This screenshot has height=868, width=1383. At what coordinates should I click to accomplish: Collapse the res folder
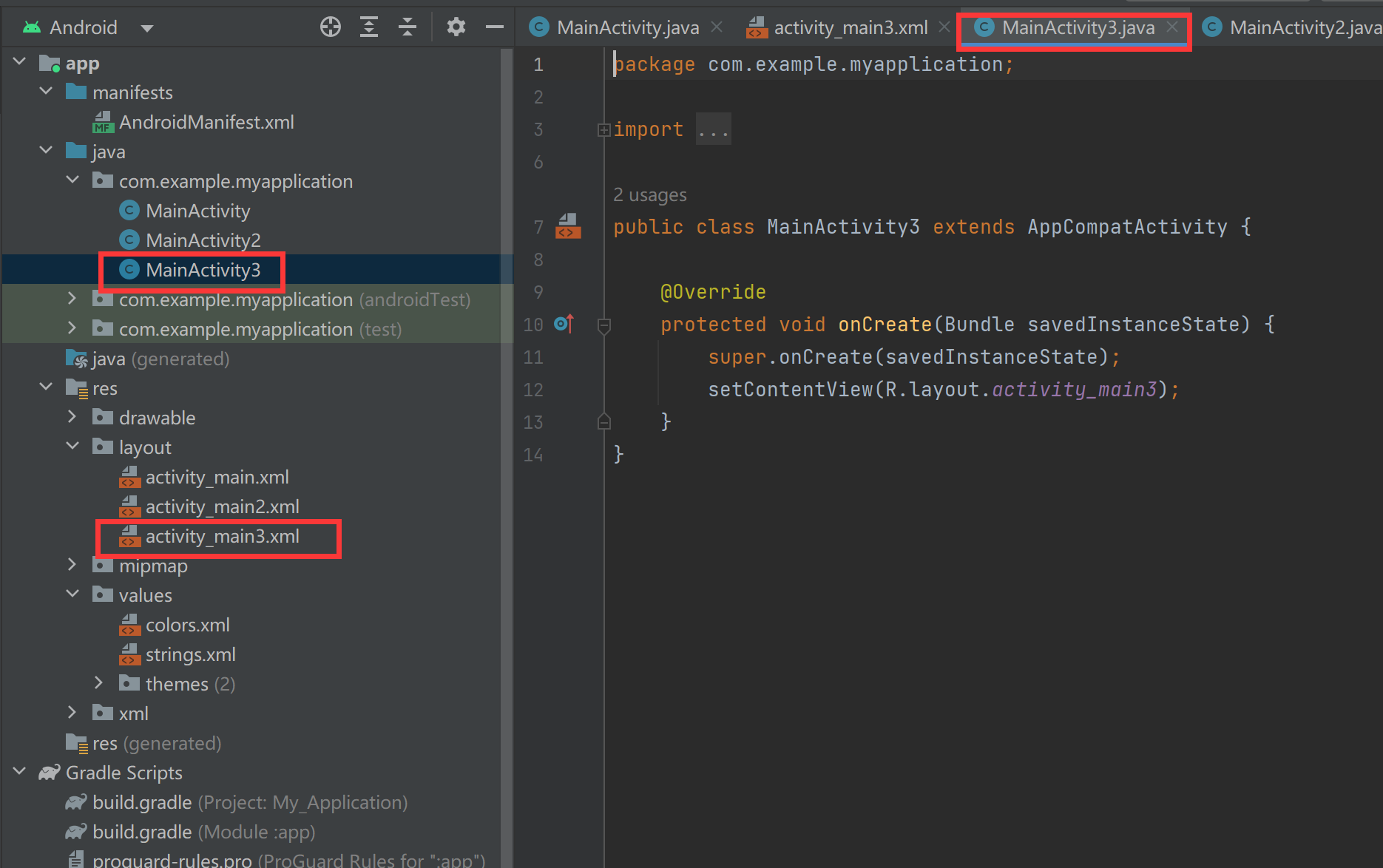coord(47,387)
